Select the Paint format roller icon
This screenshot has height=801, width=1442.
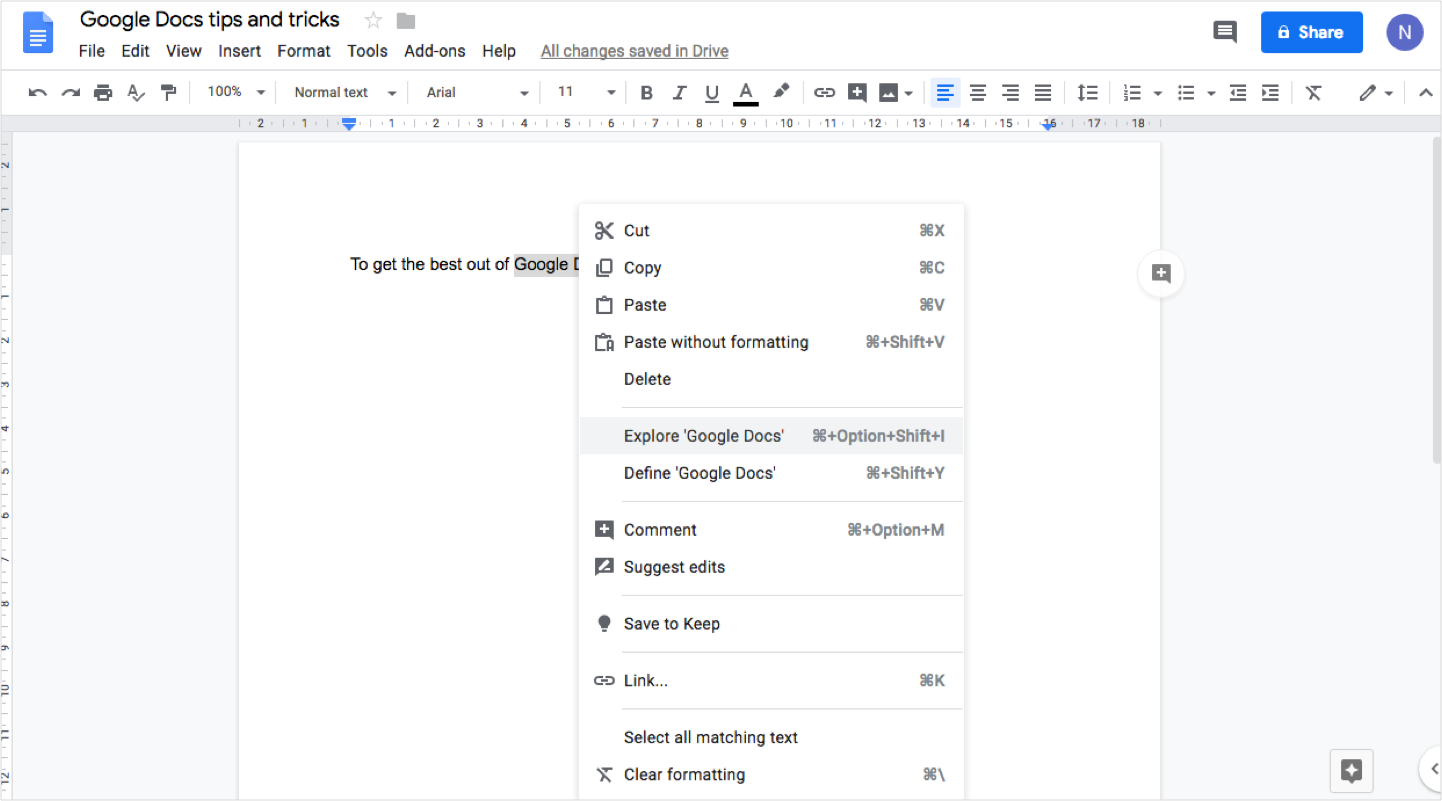click(168, 93)
